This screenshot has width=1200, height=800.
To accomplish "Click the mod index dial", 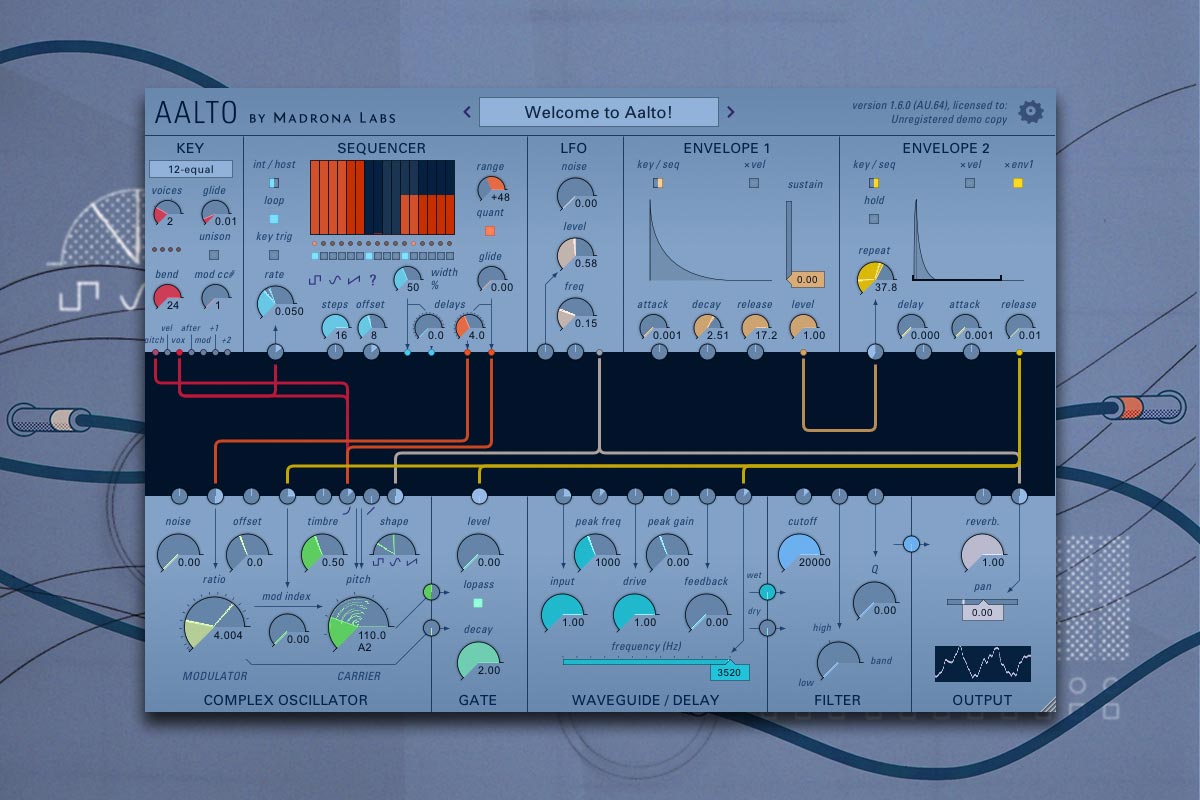I will pos(287,631).
